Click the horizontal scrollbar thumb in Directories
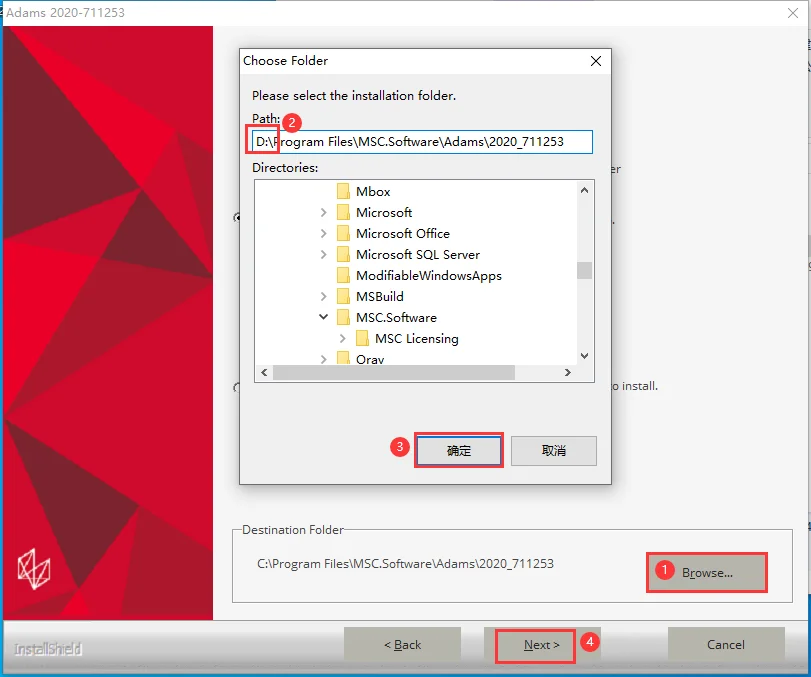This screenshot has width=811, height=677. 394,372
